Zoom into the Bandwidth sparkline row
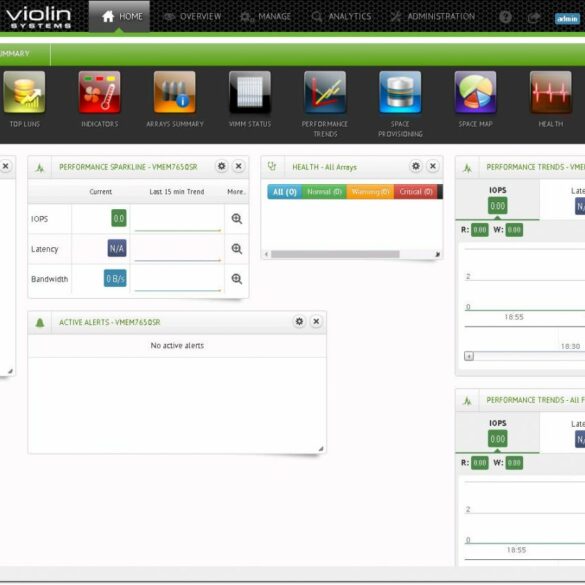 237,279
